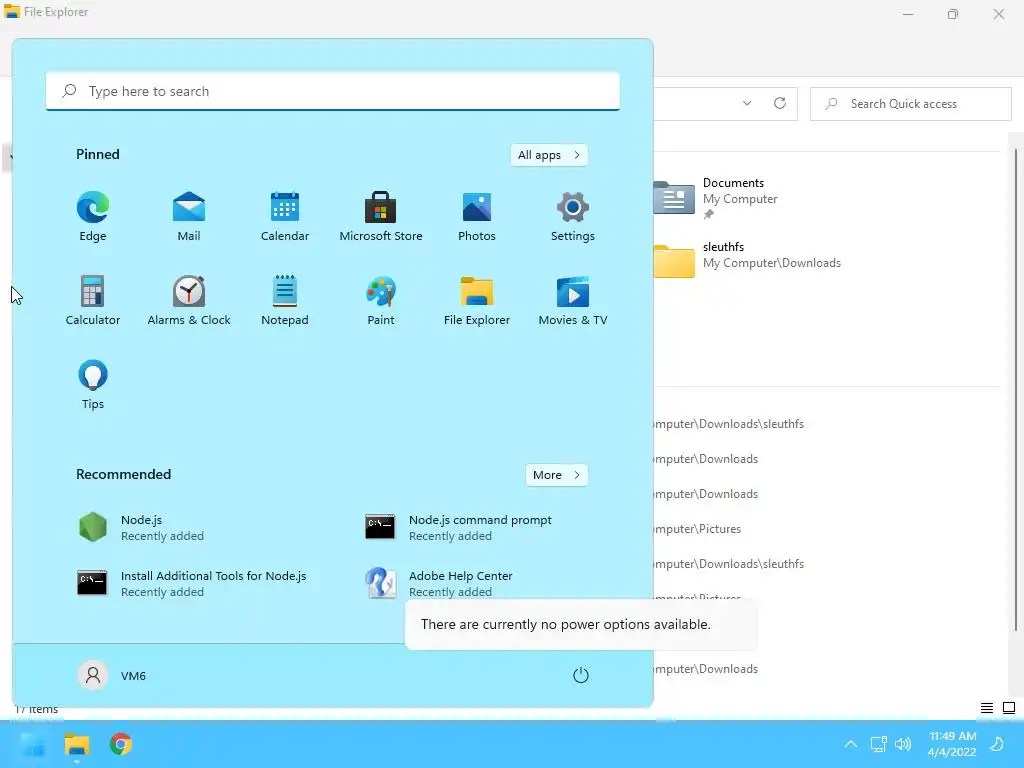Click 'My Computer\Downloads' under sleuthfs
1024x768 pixels.
pos(772,263)
